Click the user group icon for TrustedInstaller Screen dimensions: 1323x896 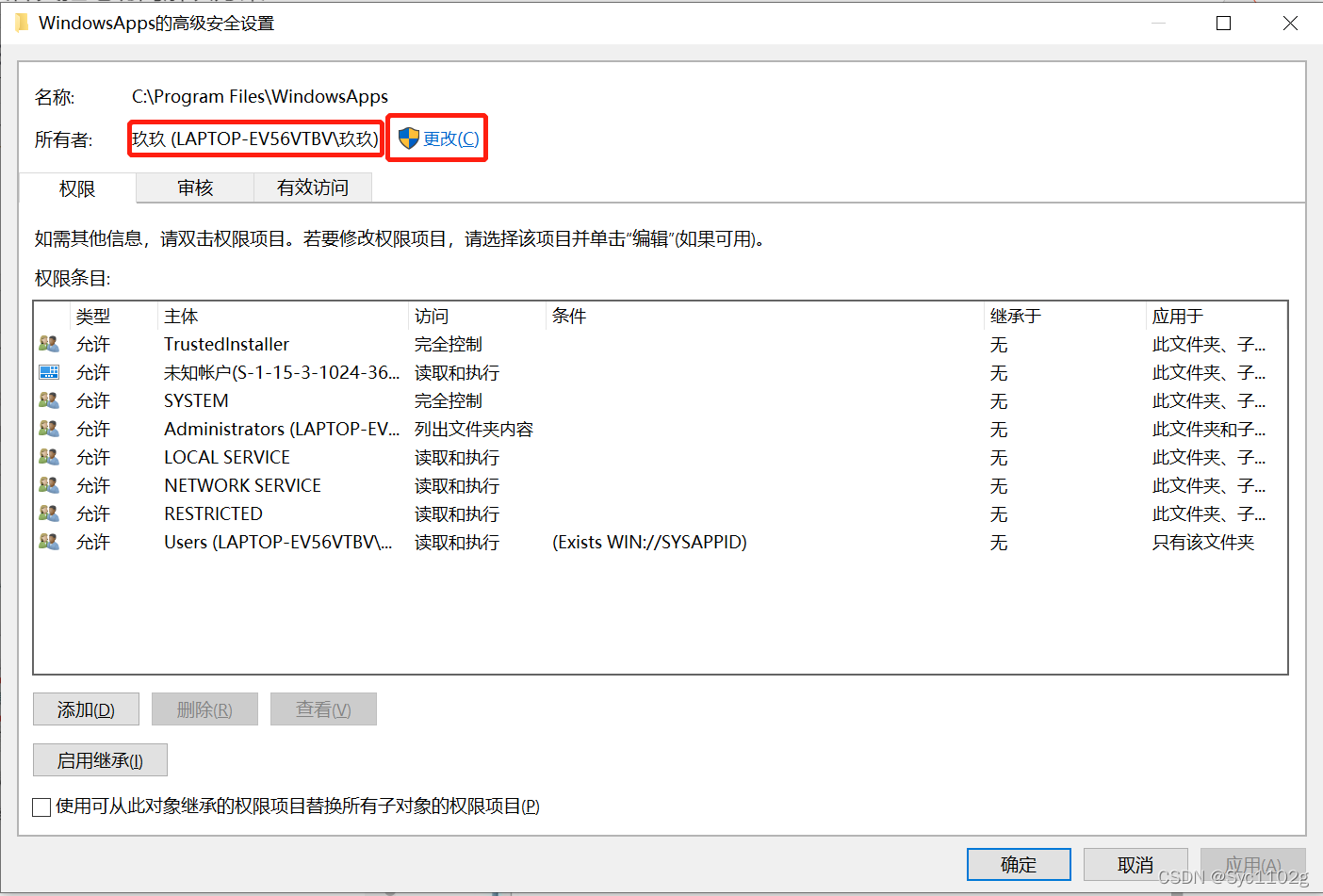(49, 344)
